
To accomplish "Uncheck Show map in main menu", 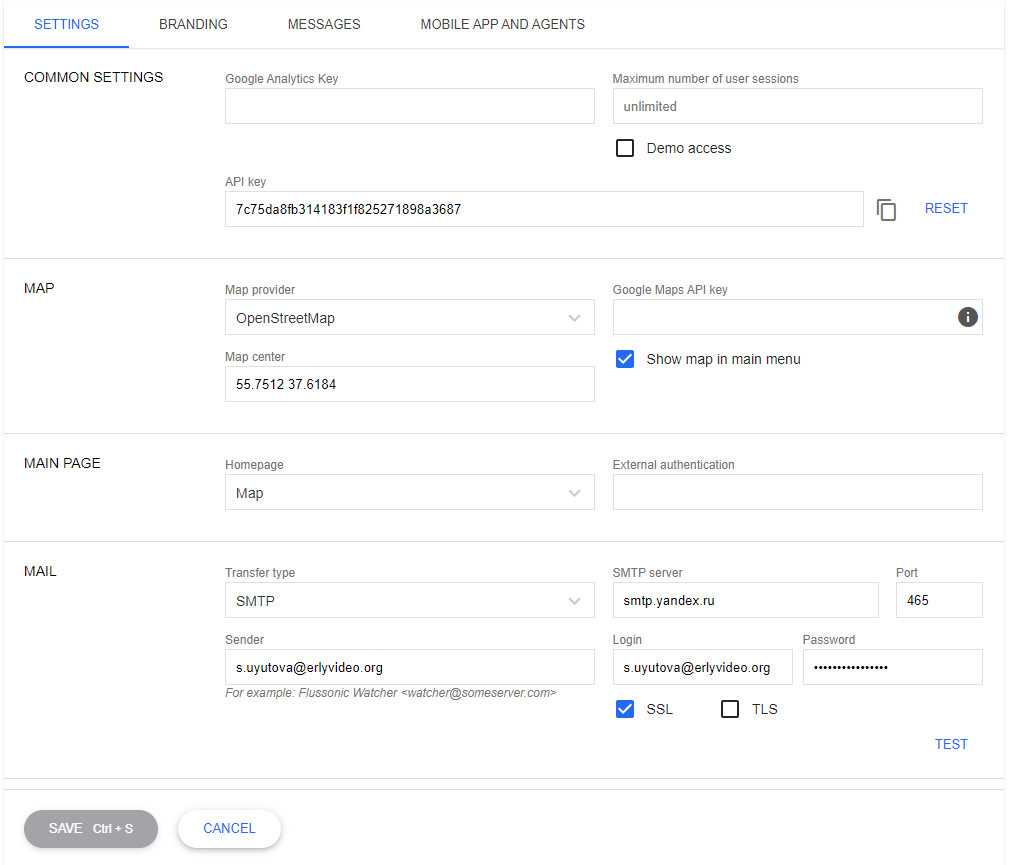I will (x=624, y=358).
